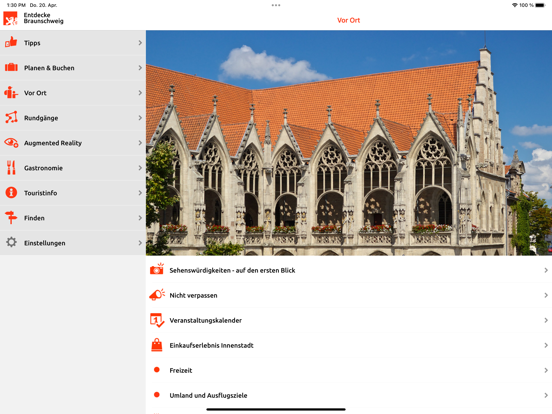The height and width of the screenshot is (414, 552).
Task: Expand the Touristinfo row chevron
Action: click(140, 193)
